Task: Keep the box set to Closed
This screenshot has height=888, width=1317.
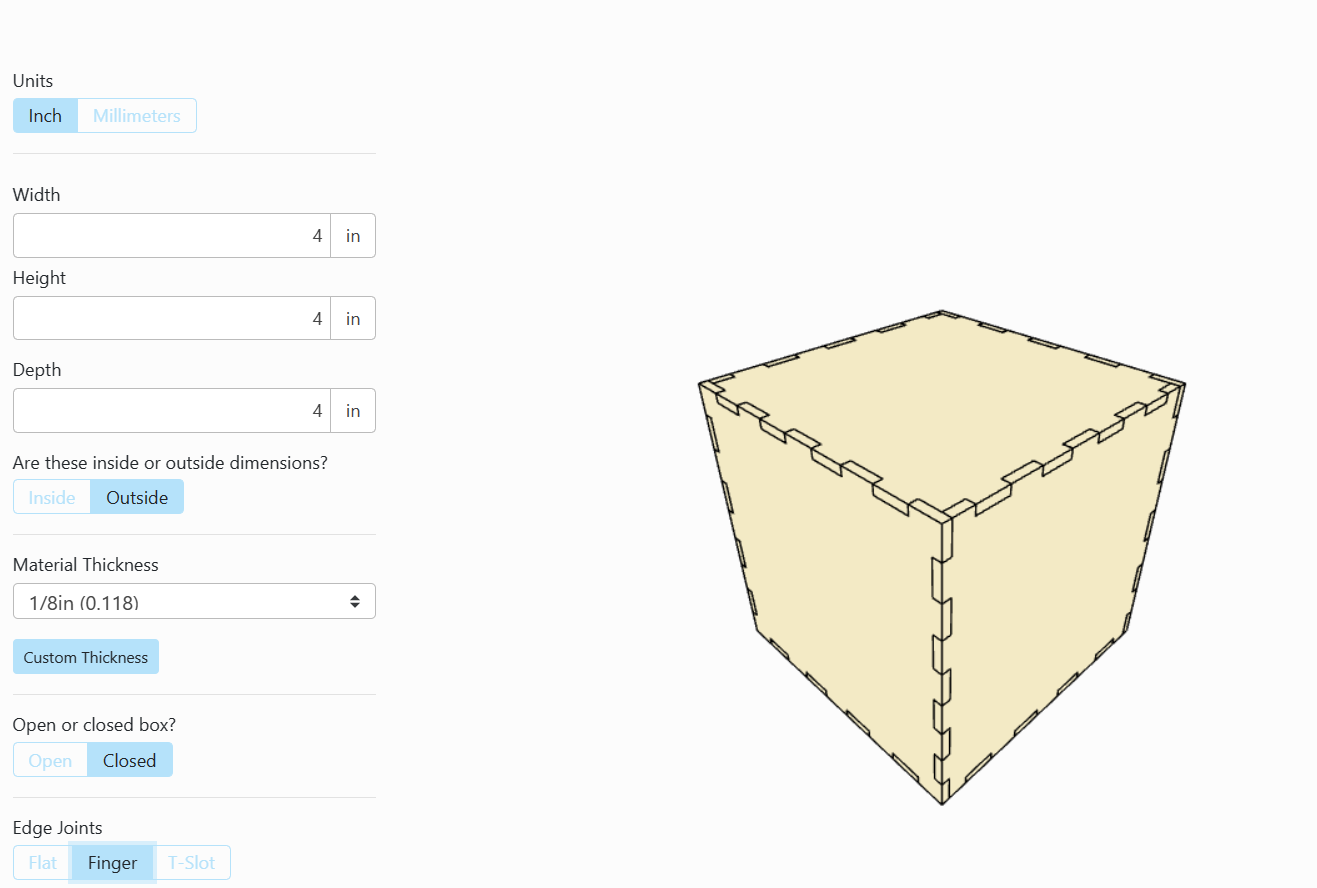Action: (x=129, y=760)
